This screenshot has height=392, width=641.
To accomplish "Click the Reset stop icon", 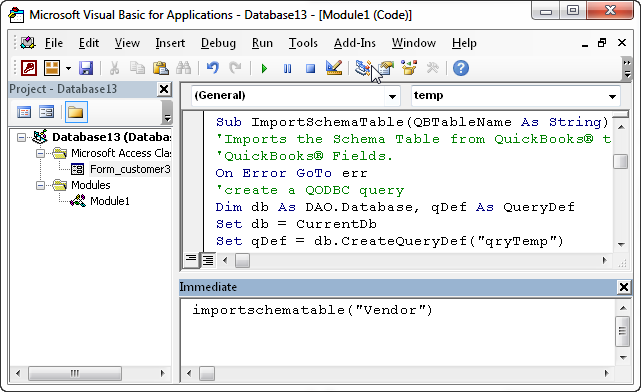I will 311,68.
